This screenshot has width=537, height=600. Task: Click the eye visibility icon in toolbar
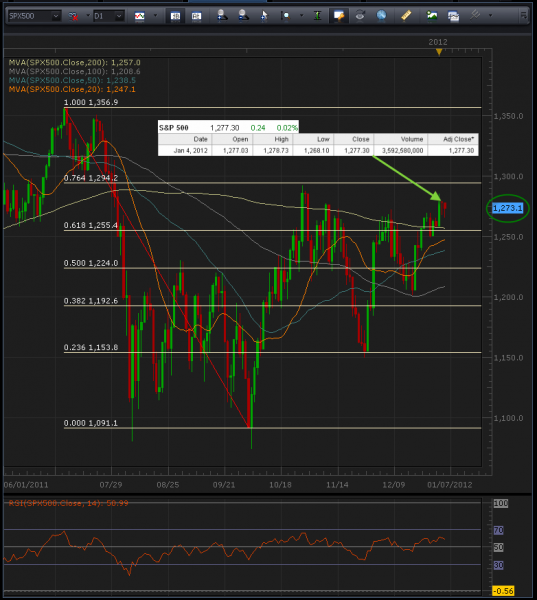point(360,16)
